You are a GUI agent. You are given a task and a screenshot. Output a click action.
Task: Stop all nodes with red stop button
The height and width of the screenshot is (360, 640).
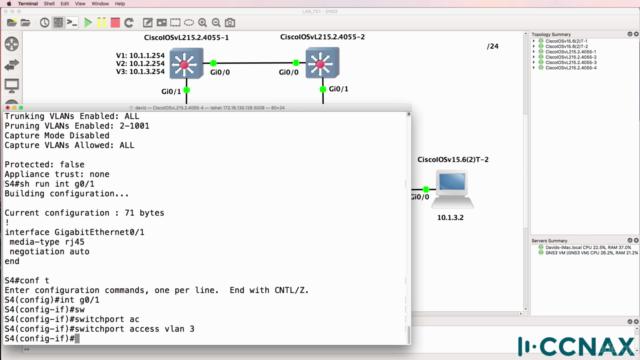point(115,22)
